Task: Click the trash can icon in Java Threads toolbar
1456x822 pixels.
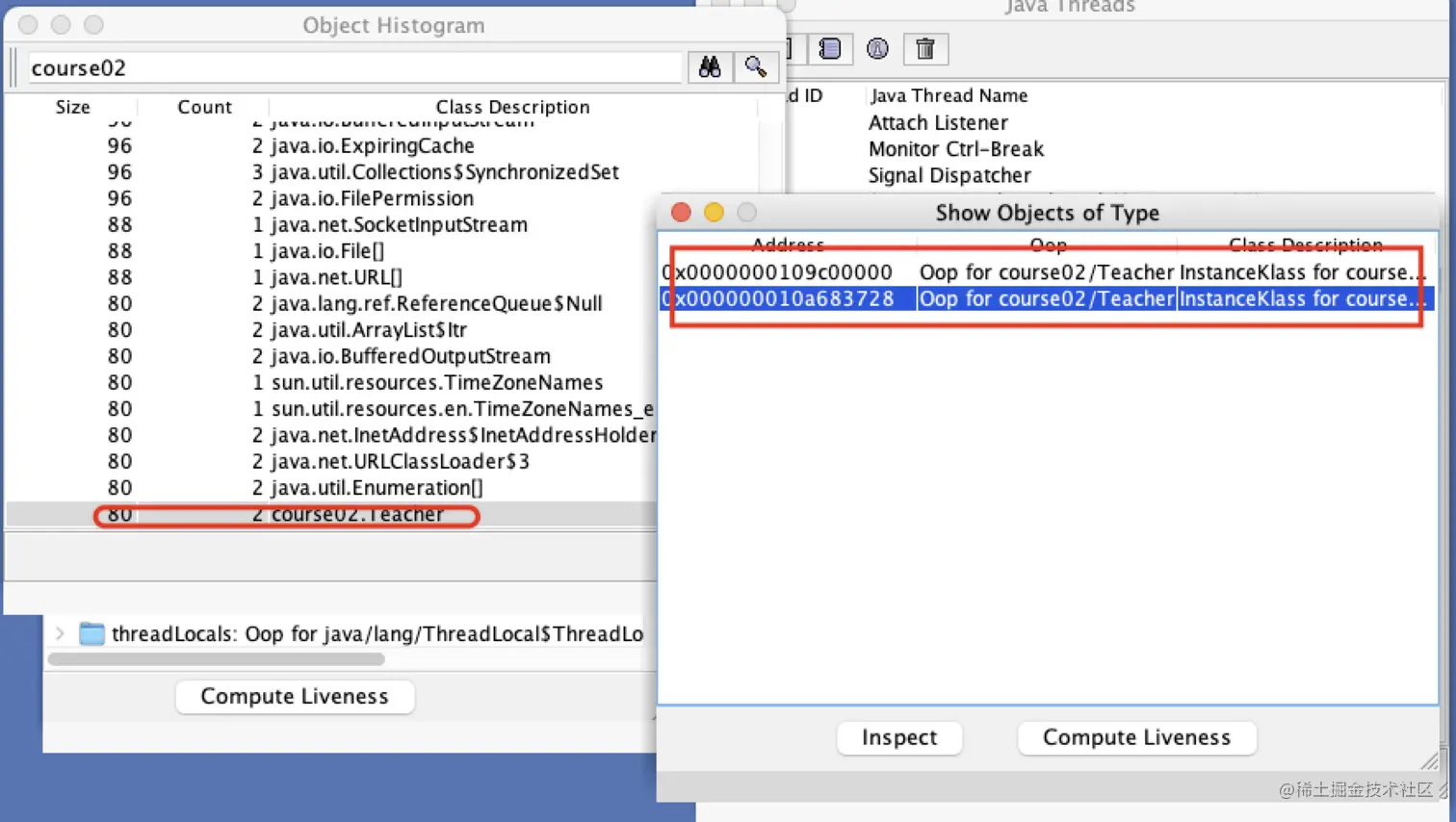Action: pyautogui.click(x=925, y=49)
